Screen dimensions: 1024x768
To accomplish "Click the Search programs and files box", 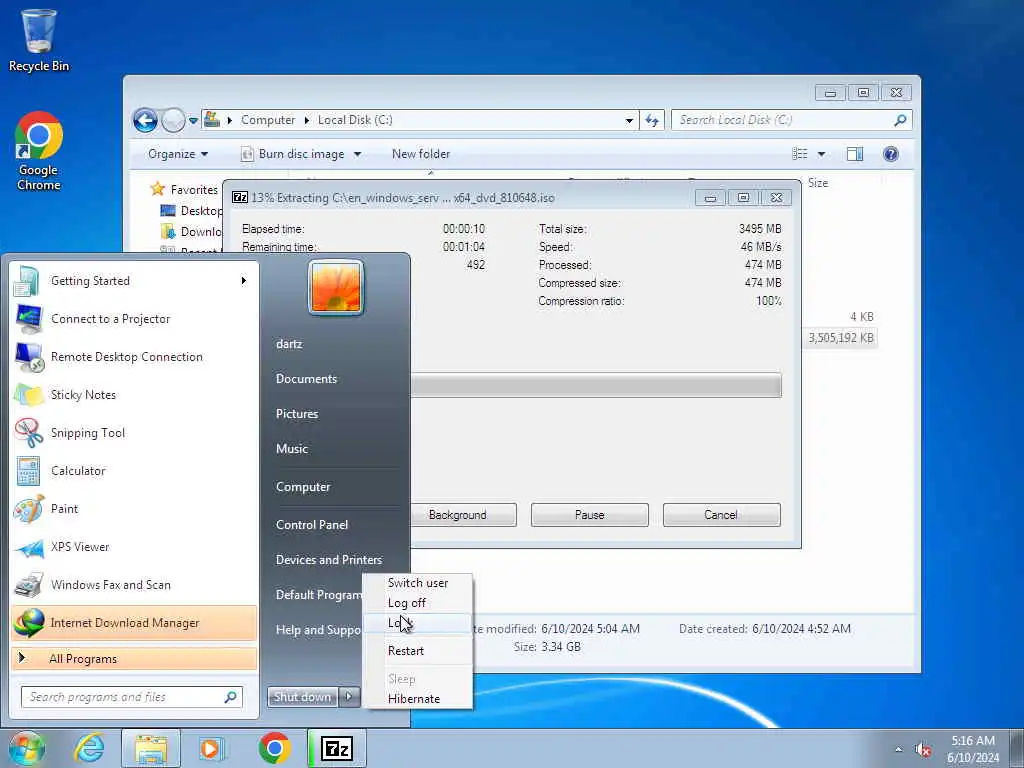I will click(x=131, y=697).
